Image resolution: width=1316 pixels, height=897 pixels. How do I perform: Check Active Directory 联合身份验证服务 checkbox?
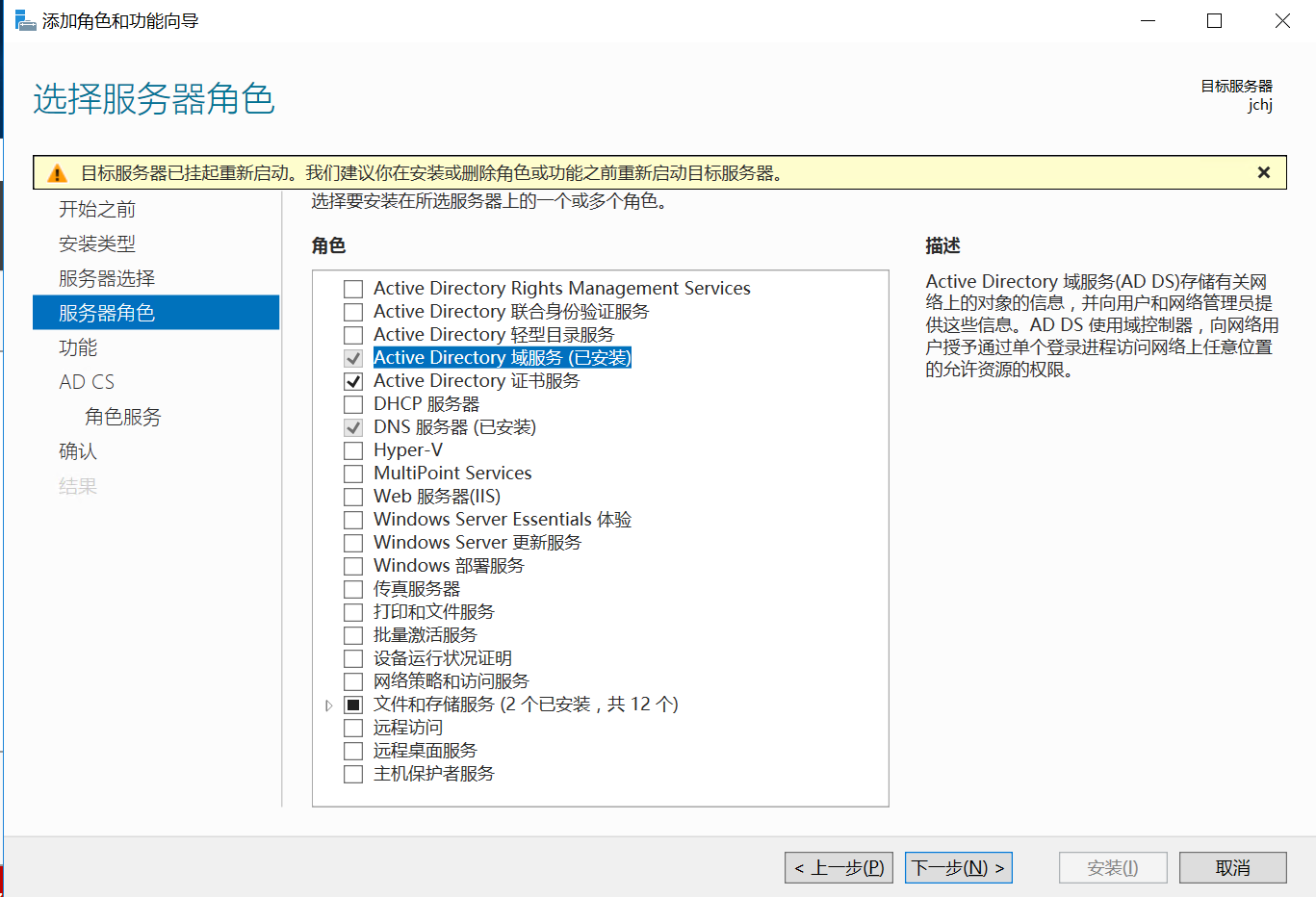(x=353, y=312)
